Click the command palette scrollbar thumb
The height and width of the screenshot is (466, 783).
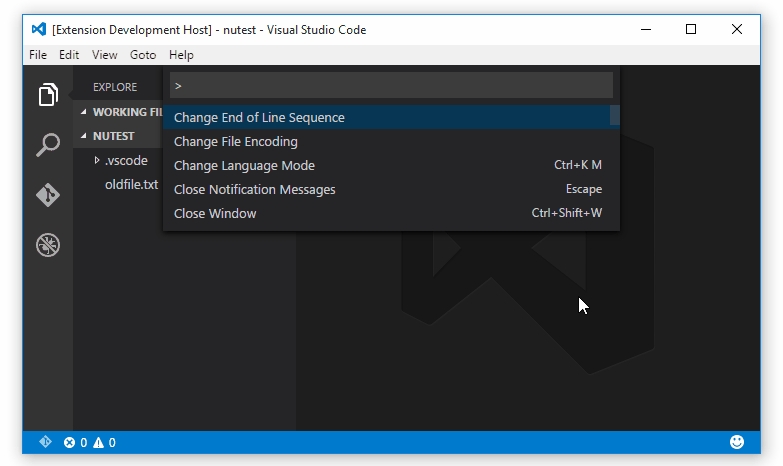pyautogui.click(x=615, y=115)
